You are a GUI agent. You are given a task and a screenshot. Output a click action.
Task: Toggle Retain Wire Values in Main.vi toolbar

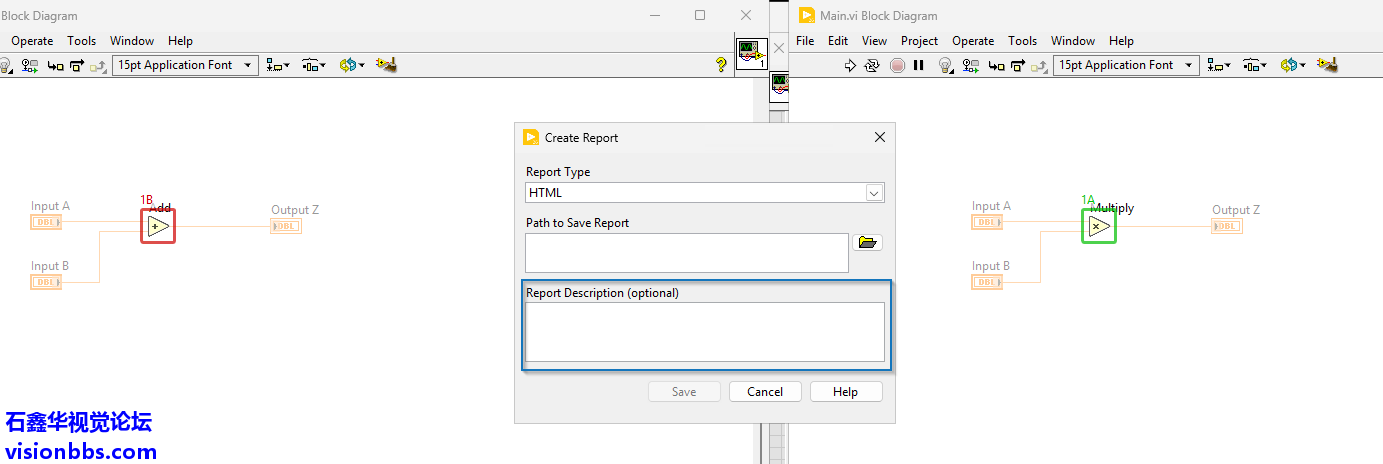(x=970, y=65)
